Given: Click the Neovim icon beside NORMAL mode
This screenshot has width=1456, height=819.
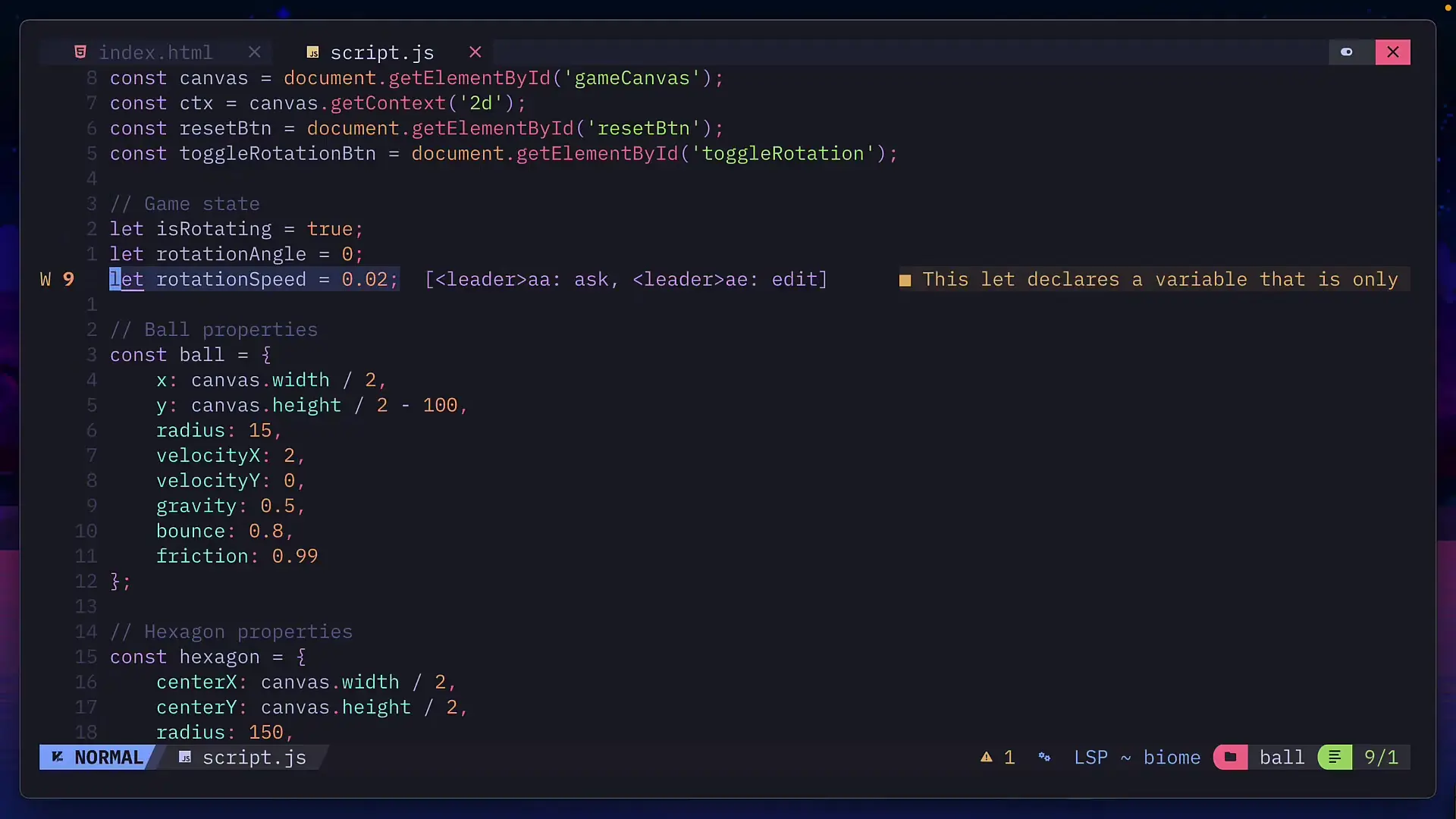Looking at the screenshot, I should pos(58,757).
